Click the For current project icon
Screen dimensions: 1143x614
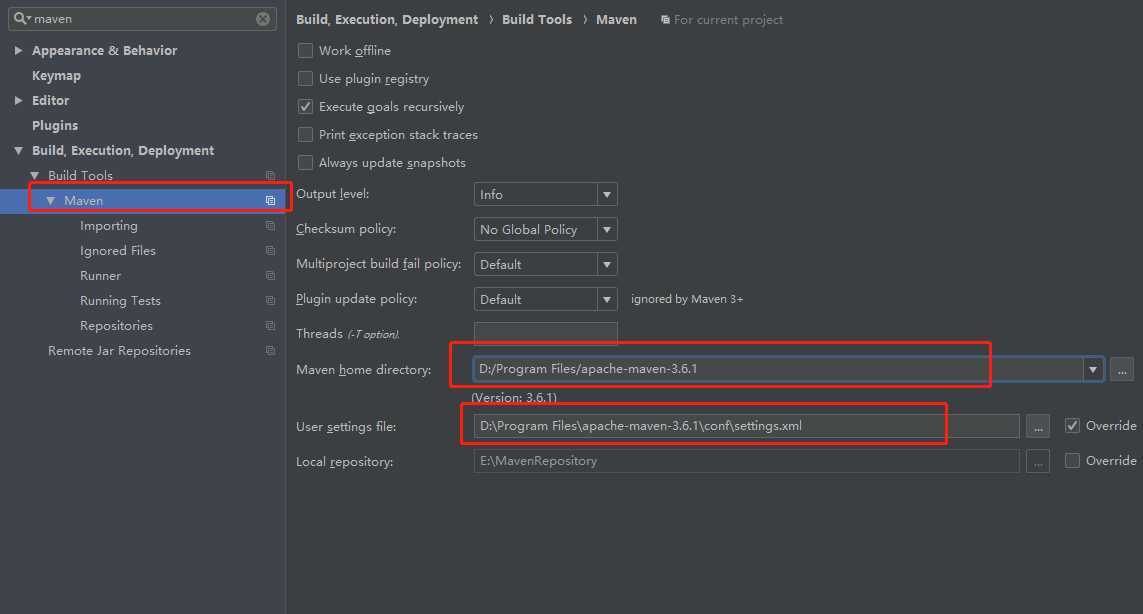click(665, 20)
